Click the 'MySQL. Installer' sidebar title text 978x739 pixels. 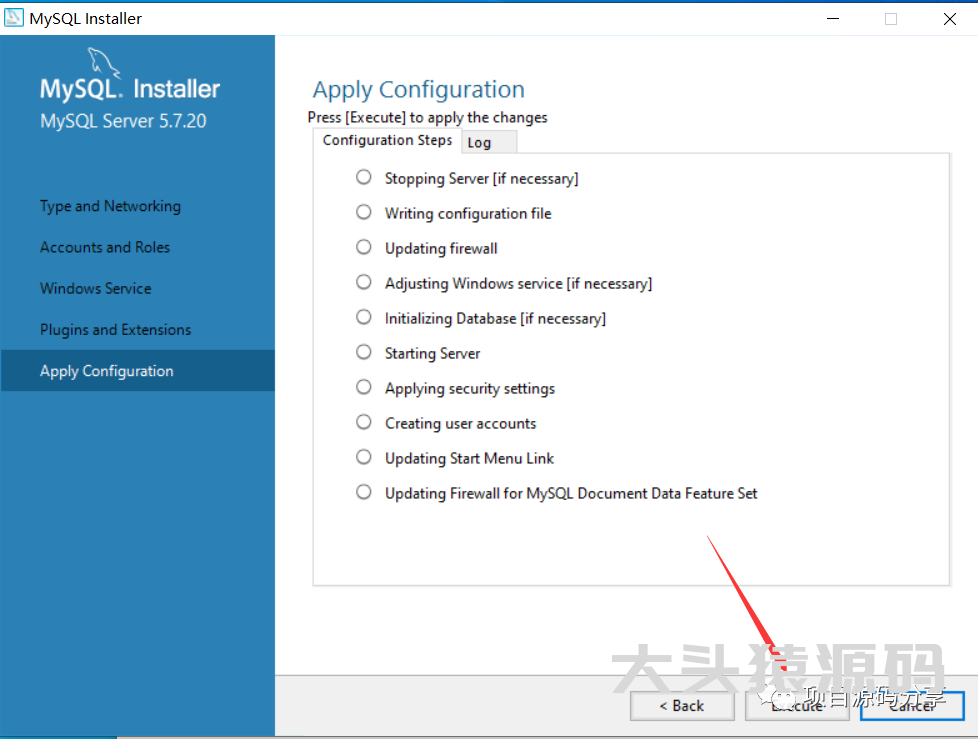(130, 89)
